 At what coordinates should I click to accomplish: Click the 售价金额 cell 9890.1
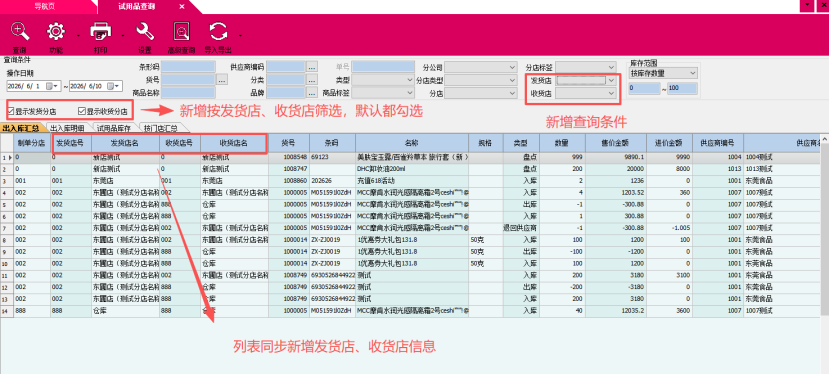coord(616,158)
